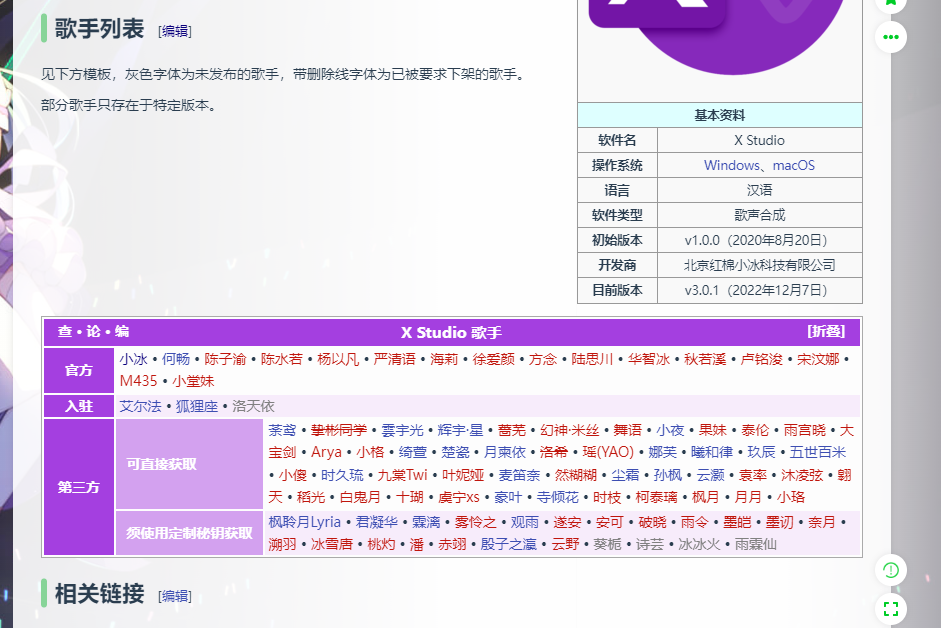Open singer 殷子之瀛 link
This screenshot has height=628, width=941.
coord(508,545)
